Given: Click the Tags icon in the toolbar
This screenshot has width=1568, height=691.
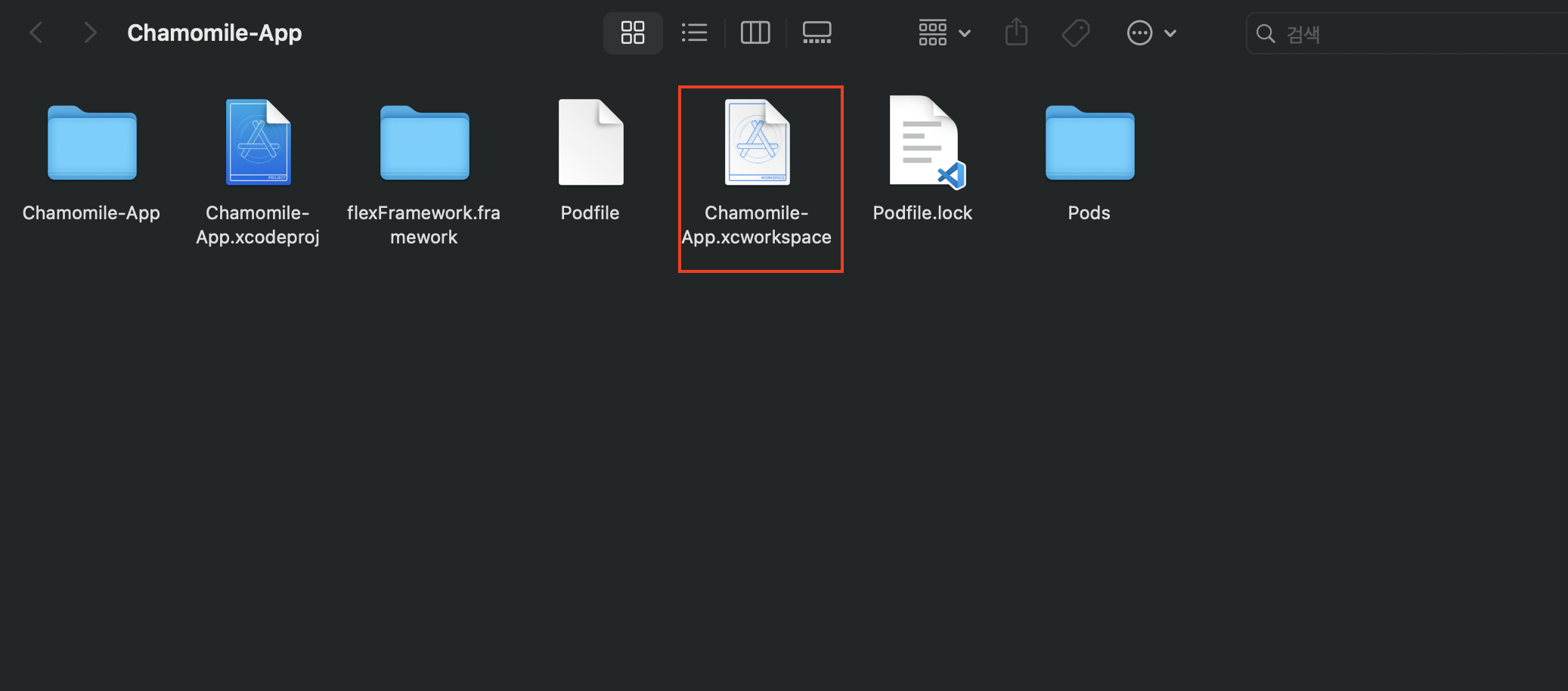Looking at the screenshot, I should [1076, 33].
